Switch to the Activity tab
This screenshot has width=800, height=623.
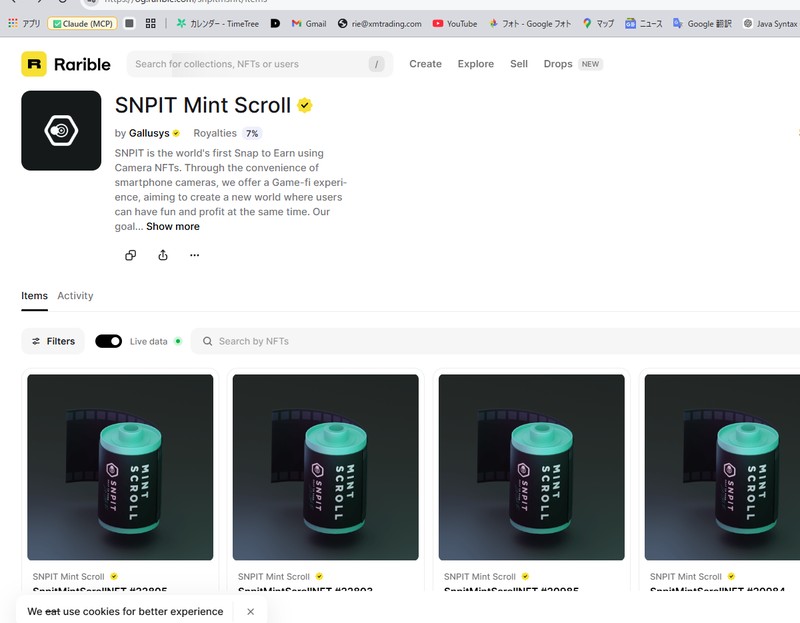tap(75, 296)
